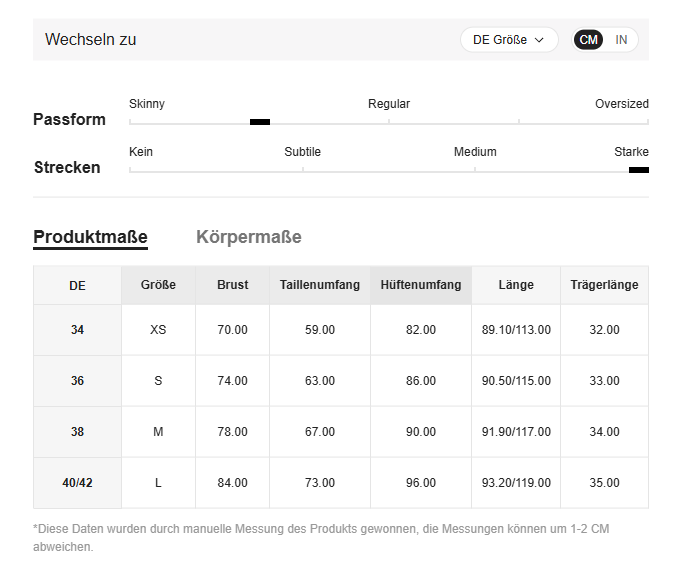Click the Medium label on Strecken scale

click(x=475, y=152)
